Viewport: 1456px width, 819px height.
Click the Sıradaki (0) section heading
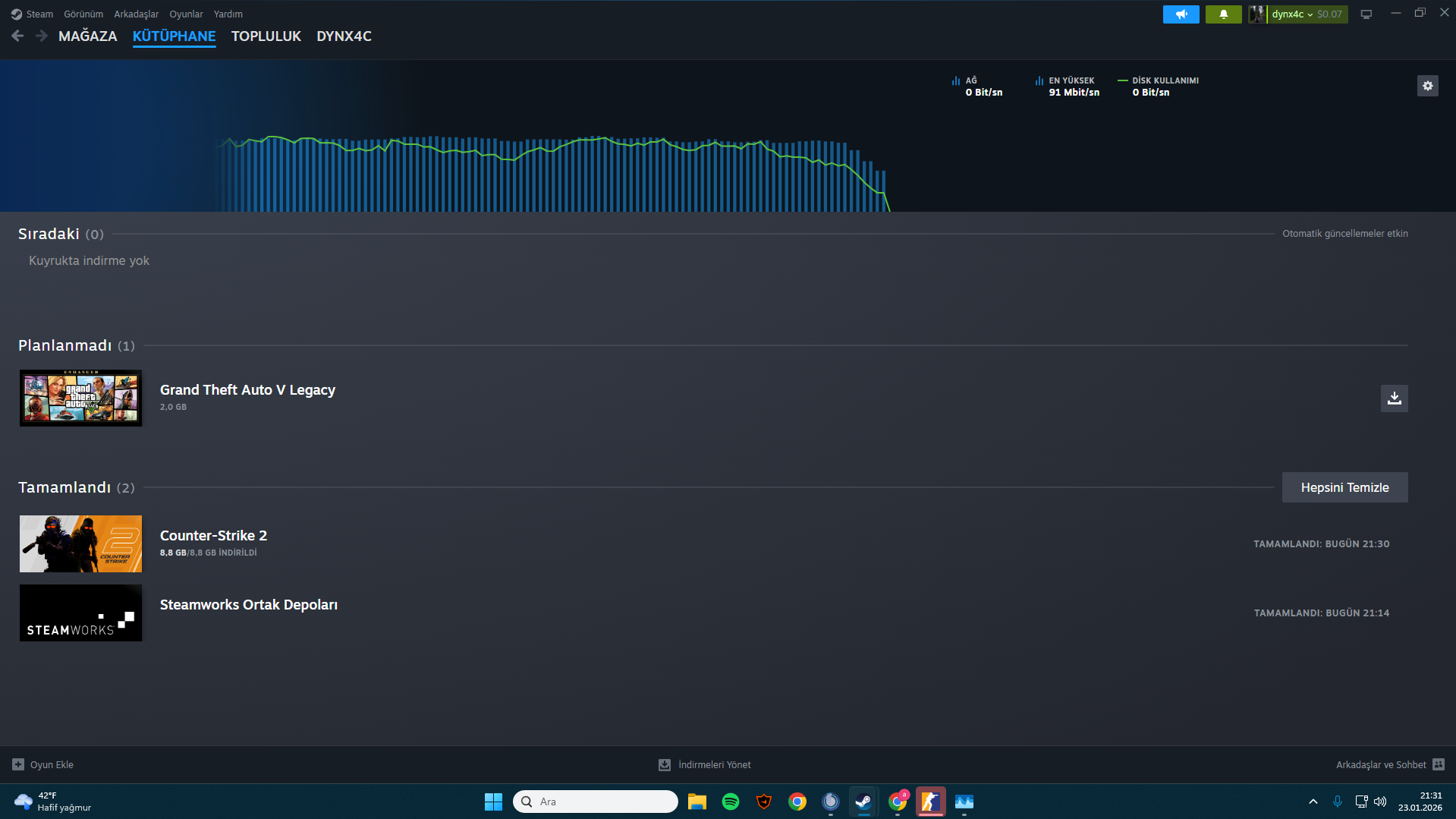[x=61, y=234]
